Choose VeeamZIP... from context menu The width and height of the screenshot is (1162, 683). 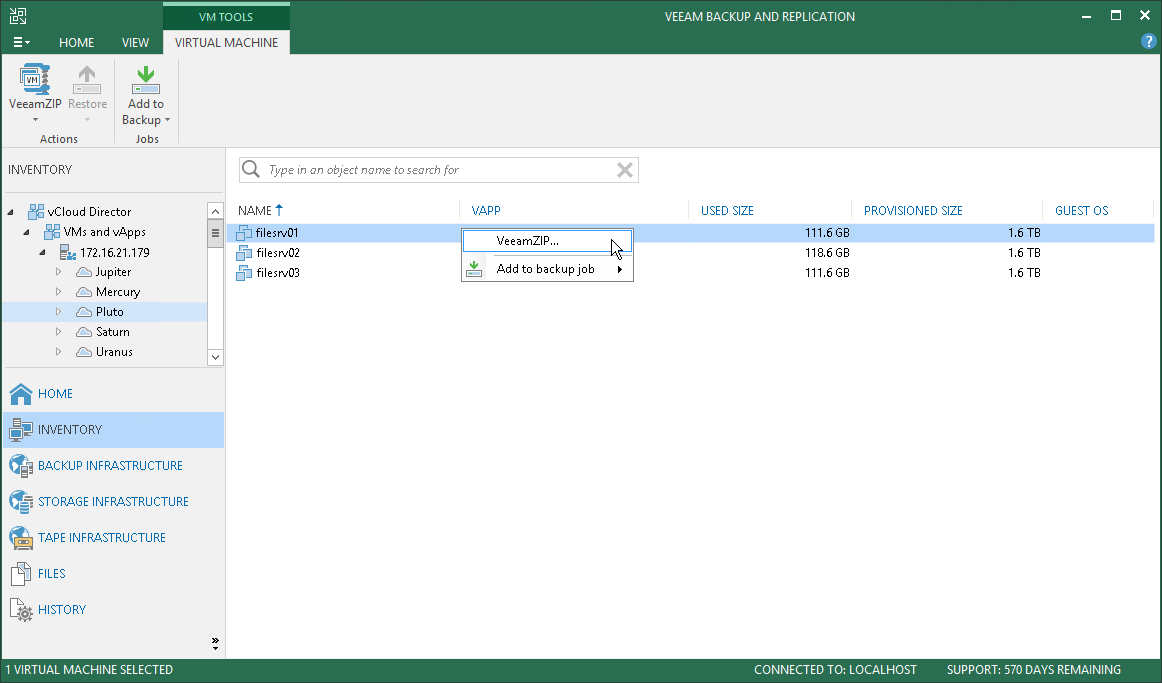(x=548, y=241)
